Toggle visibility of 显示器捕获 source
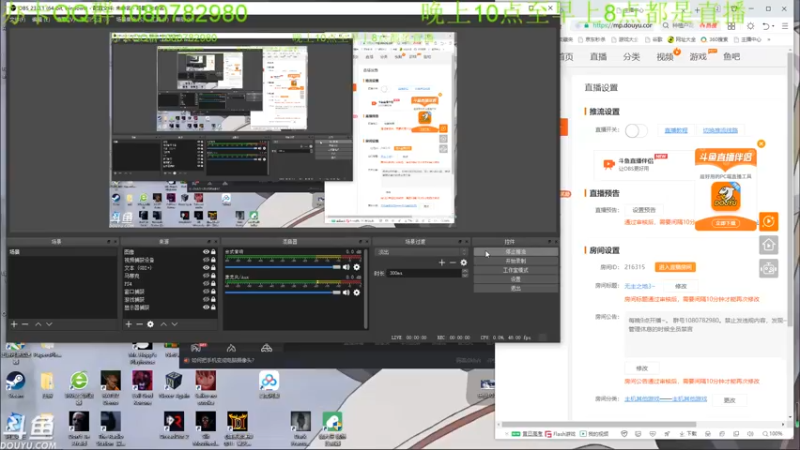 pyautogui.click(x=206, y=308)
